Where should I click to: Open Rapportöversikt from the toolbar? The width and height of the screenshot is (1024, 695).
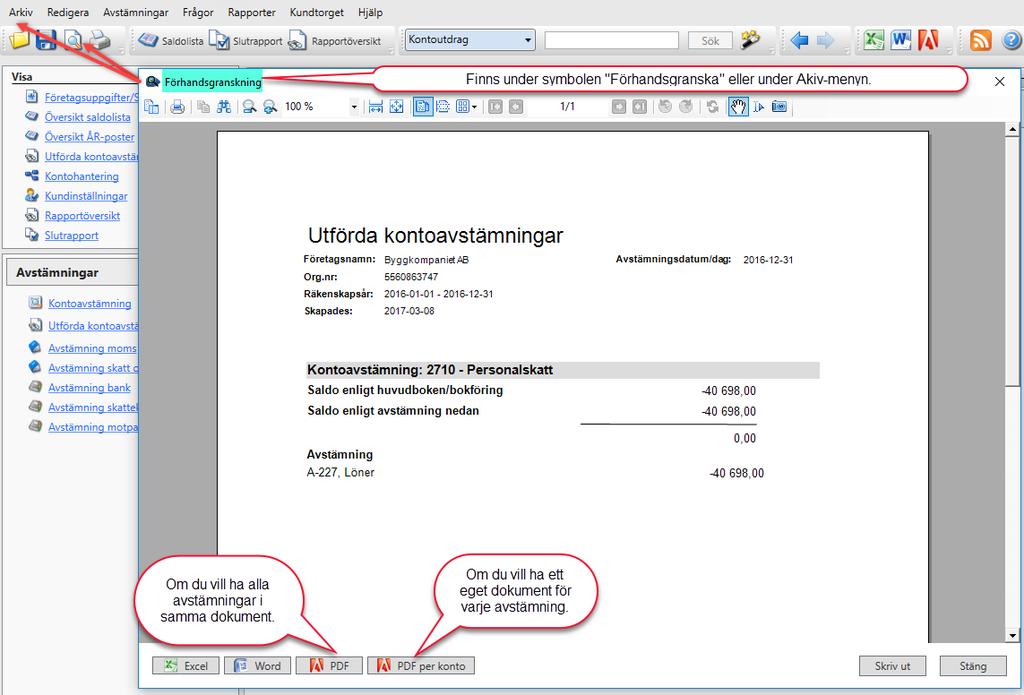335,40
